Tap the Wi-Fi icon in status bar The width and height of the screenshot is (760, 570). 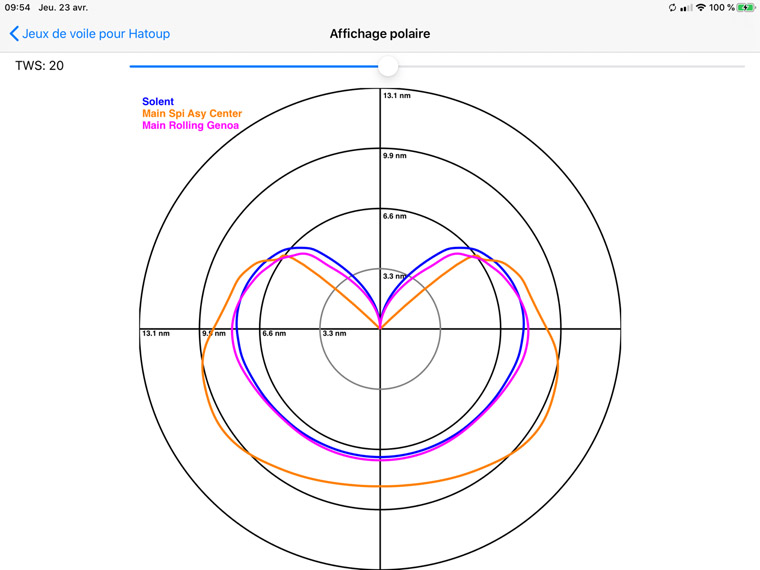tap(701, 7)
